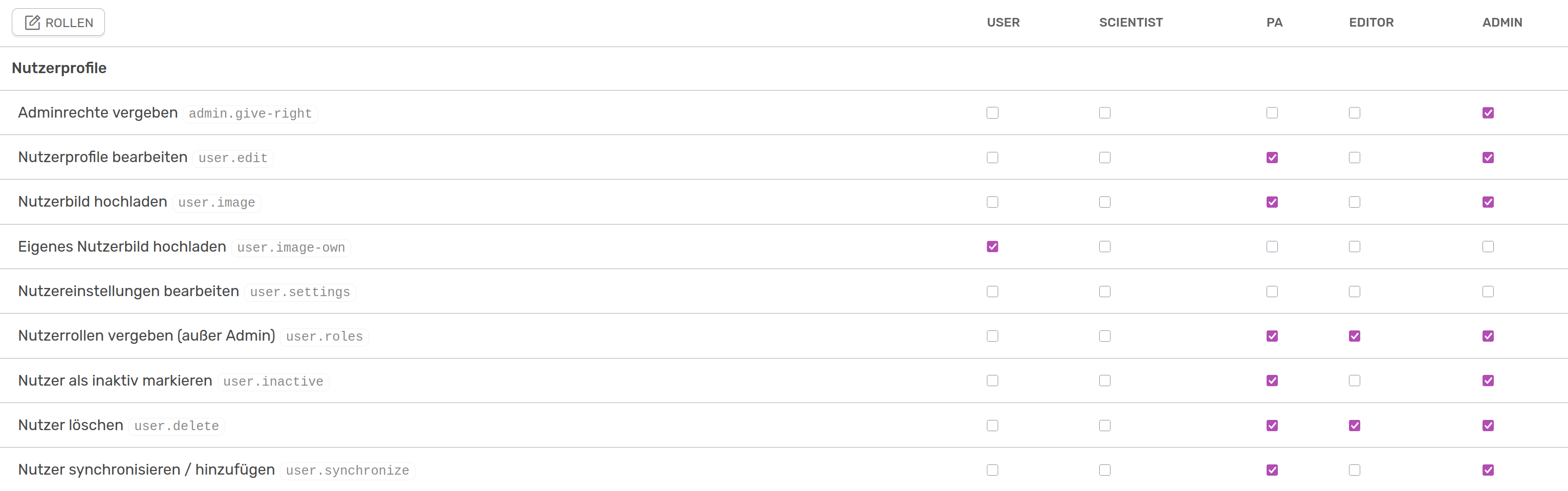The image size is (1568, 491).
Task: Uncheck EDITOR for Nutzerrollen vergeben
Action: pos(1354,336)
